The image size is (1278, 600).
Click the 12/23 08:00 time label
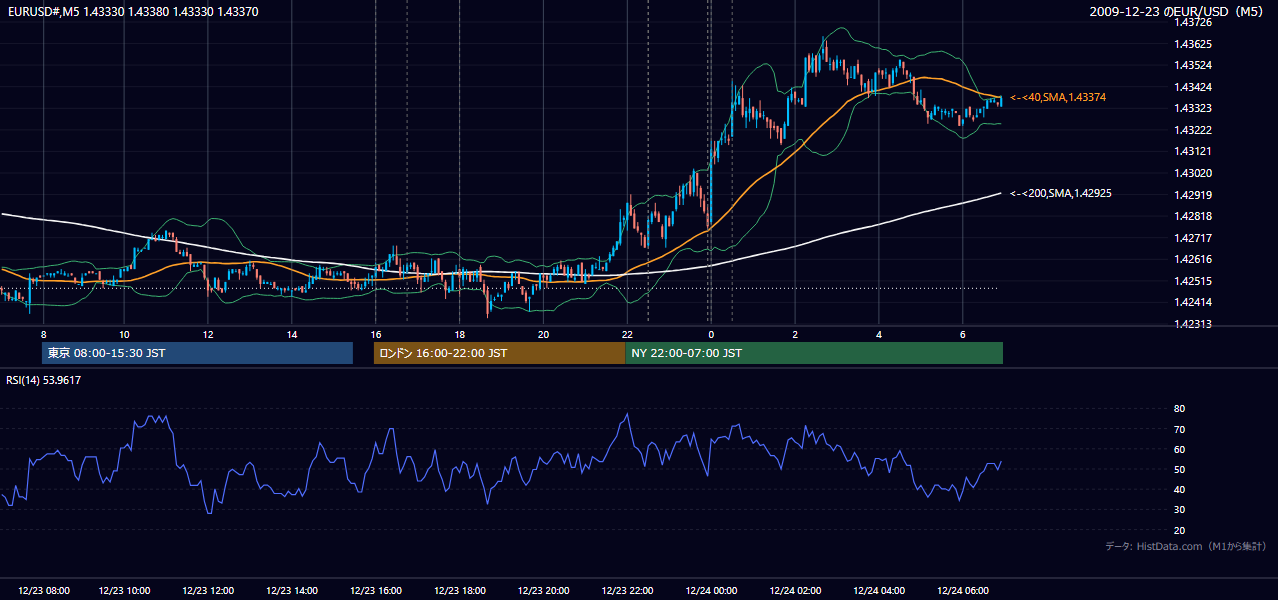[42, 591]
